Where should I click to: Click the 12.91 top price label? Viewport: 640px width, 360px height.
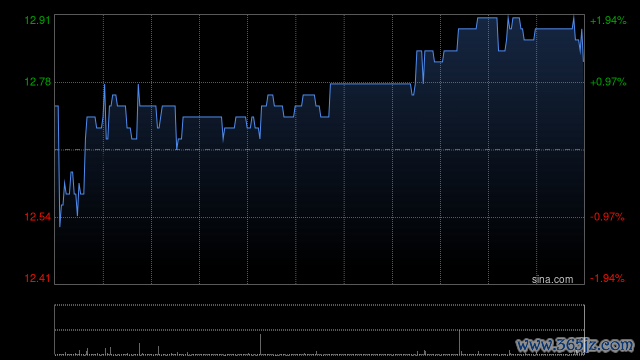[x=38, y=20]
